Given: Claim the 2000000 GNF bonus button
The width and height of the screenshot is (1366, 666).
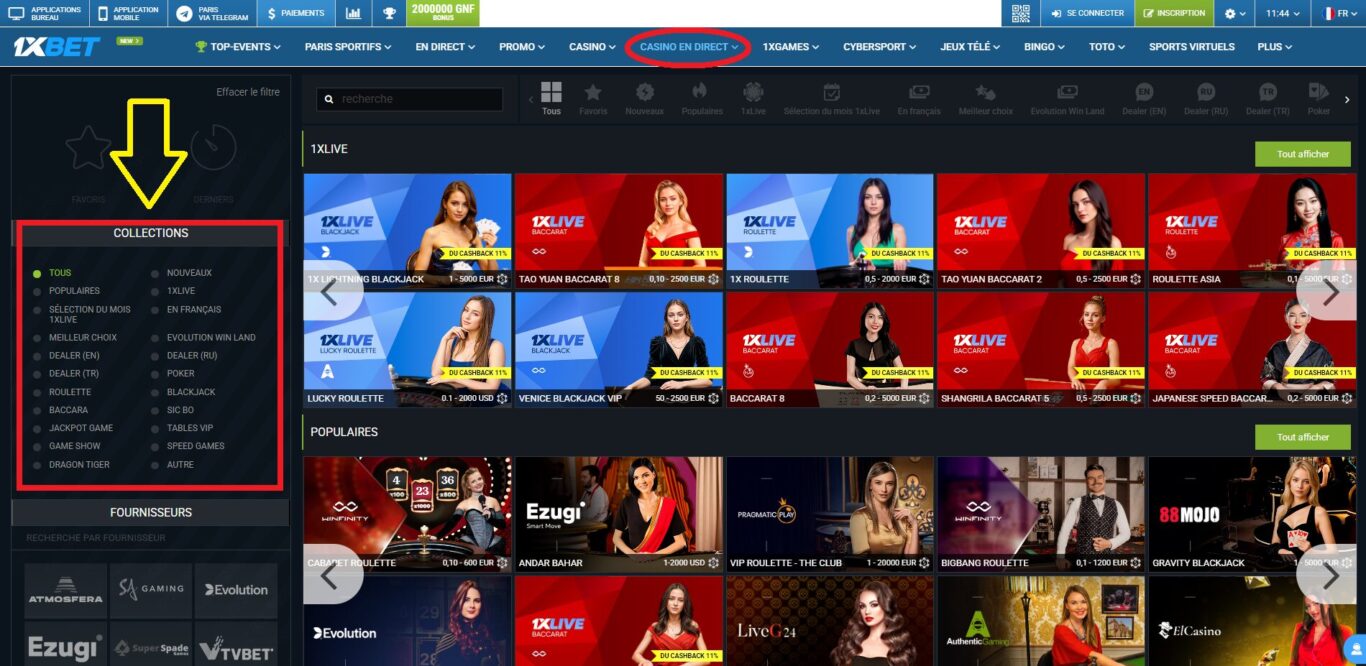Looking at the screenshot, I should tap(442, 13).
